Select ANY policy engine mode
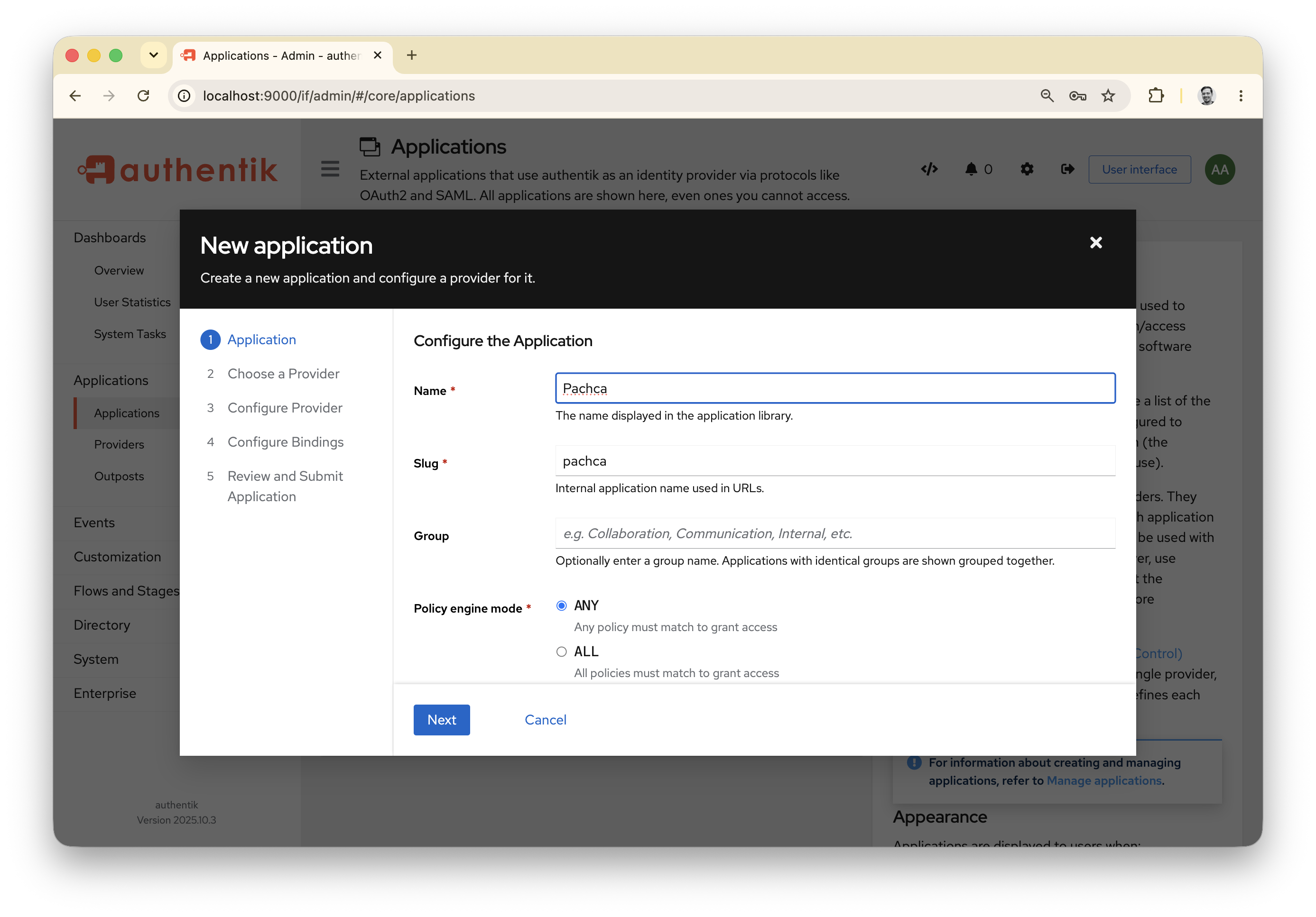Viewport: 1316px width, 917px height. (562, 606)
